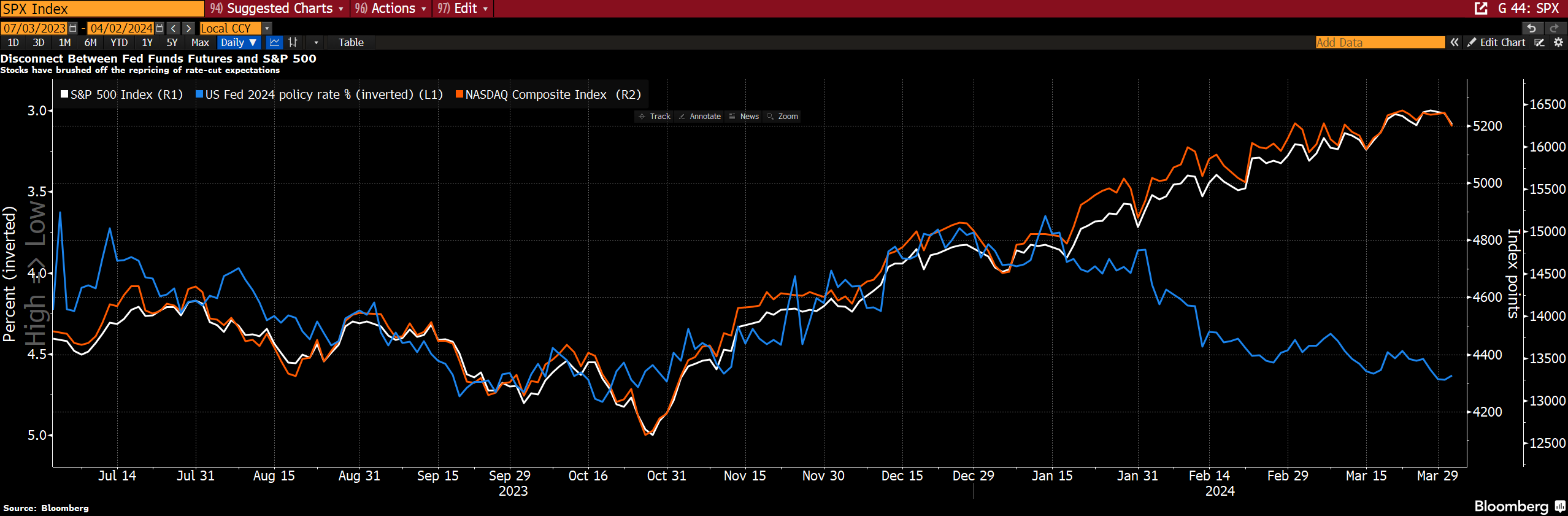Click subtitle 'Stocks have brushed off the repricing'
This screenshot has width=1568, height=516.
point(140,70)
